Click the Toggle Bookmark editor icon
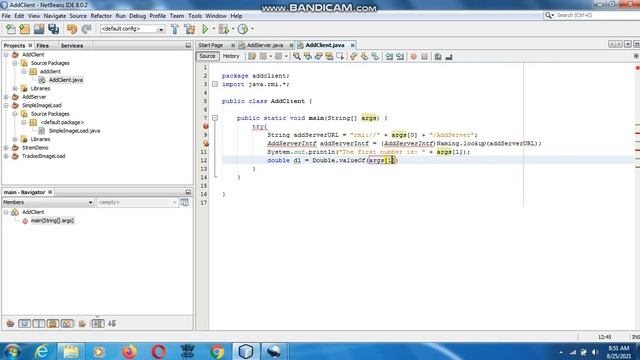This screenshot has width=640, height=360. (375, 56)
